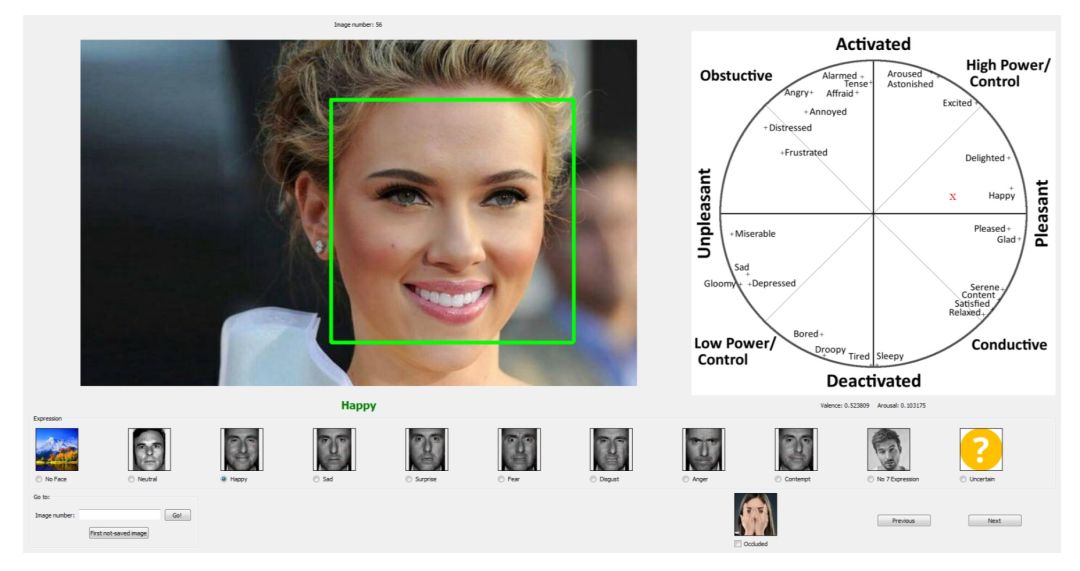Click the Happy label on the emotion wheel

(1001, 196)
